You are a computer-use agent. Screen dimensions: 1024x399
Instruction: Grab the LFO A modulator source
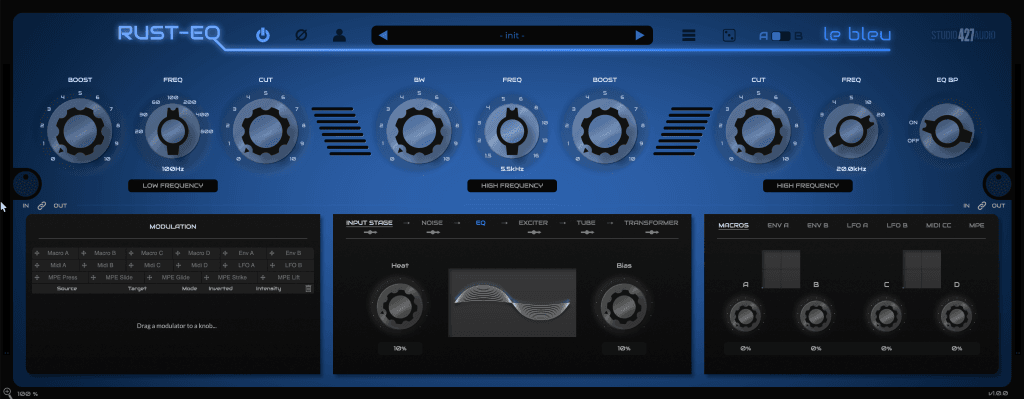click(x=243, y=265)
